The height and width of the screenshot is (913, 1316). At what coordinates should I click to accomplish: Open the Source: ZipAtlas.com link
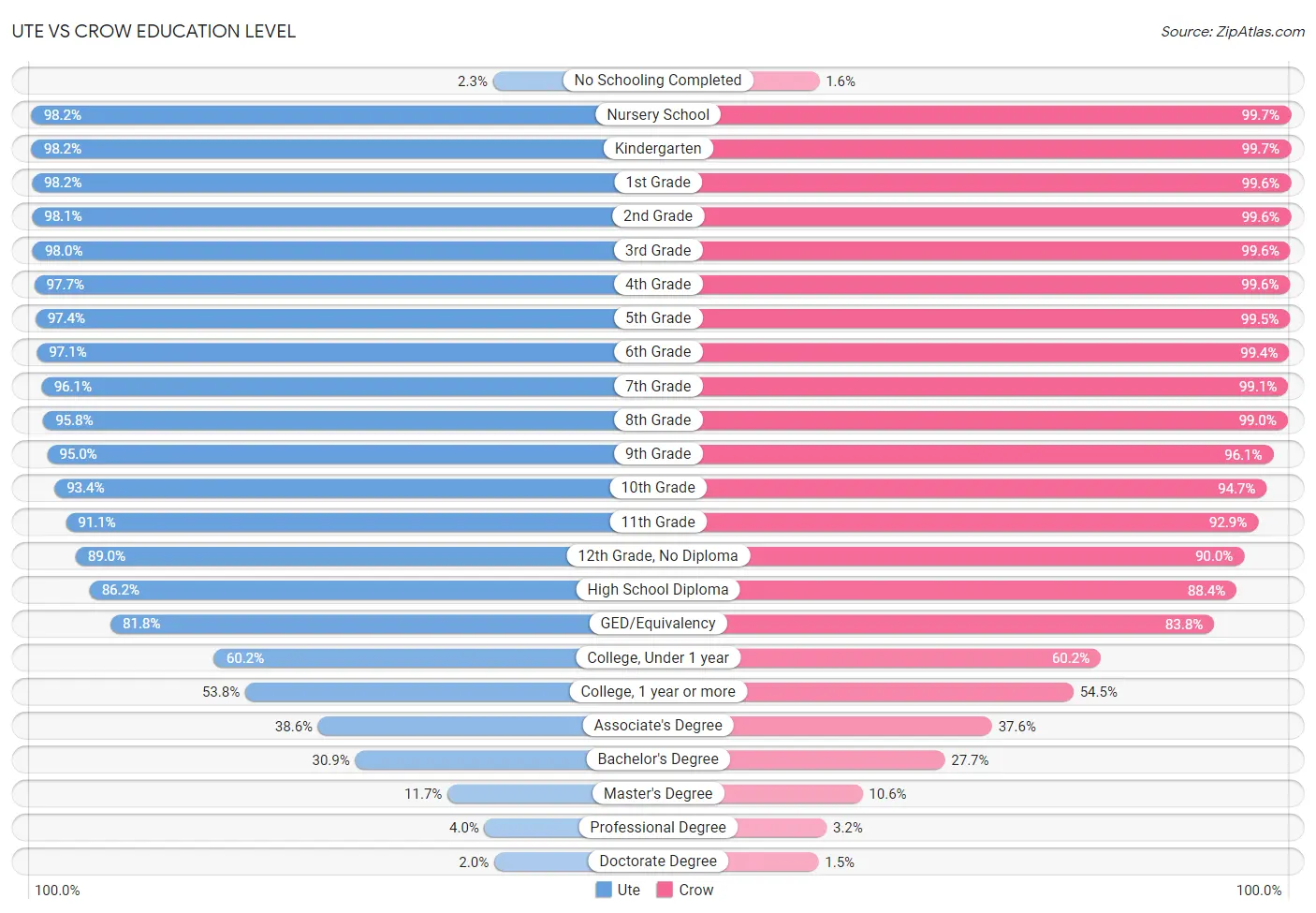tap(1233, 32)
